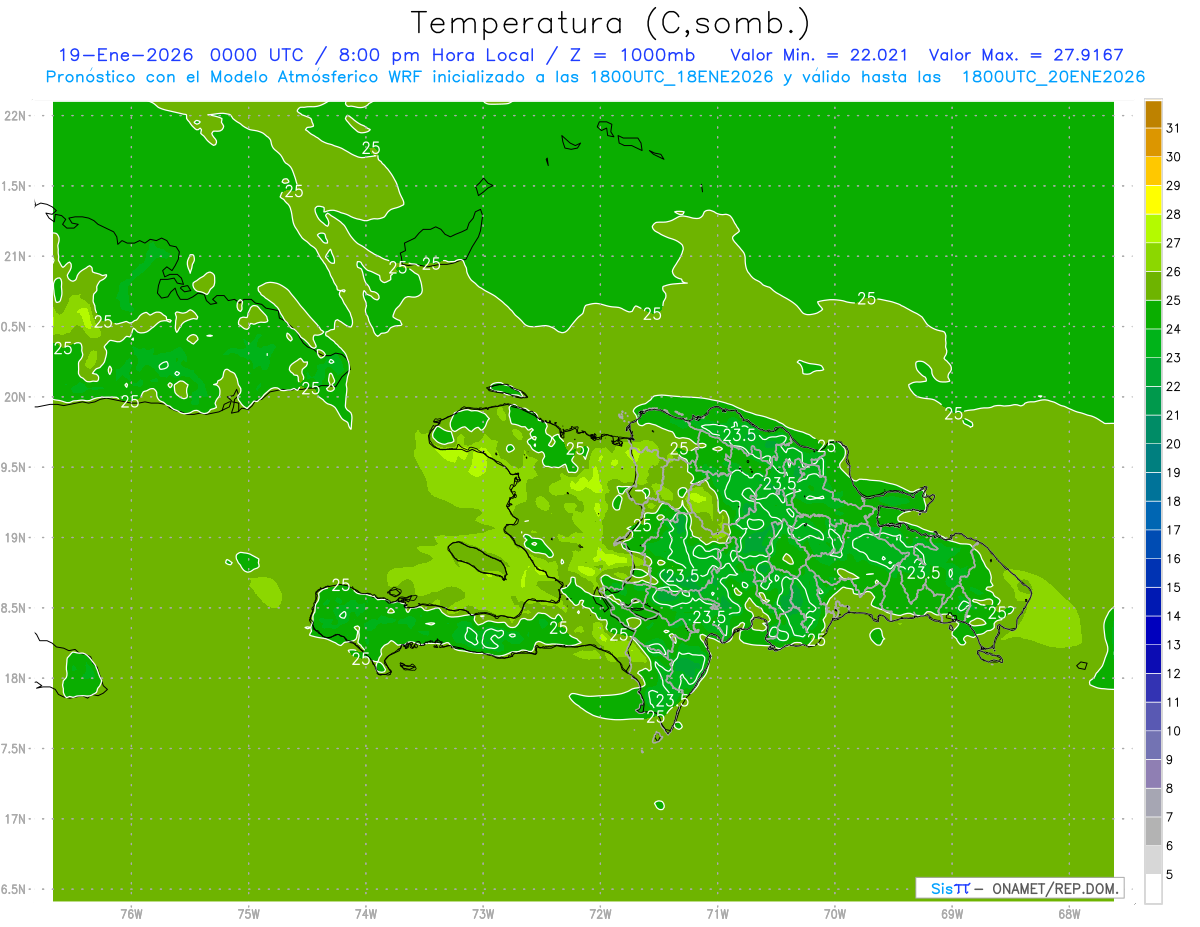
Task: Click Tortuga island off Haiti's north coast
Action: [506, 389]
